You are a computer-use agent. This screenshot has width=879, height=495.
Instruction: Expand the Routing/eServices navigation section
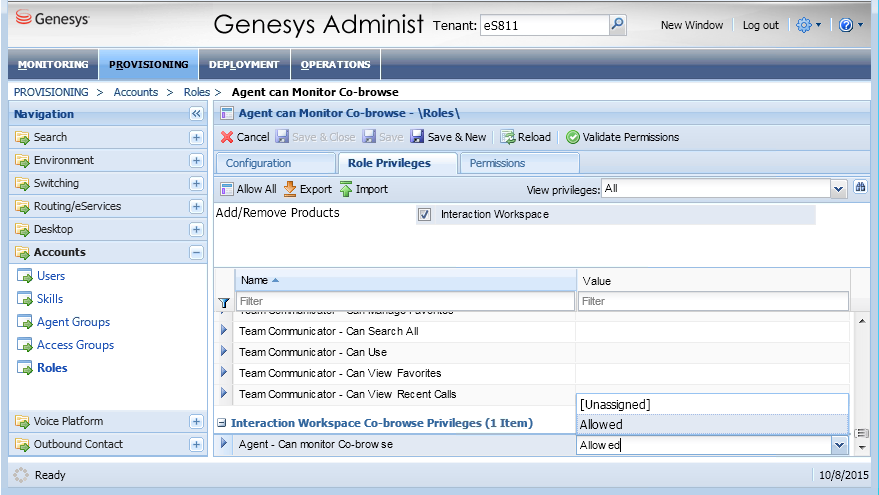(196, 206)
